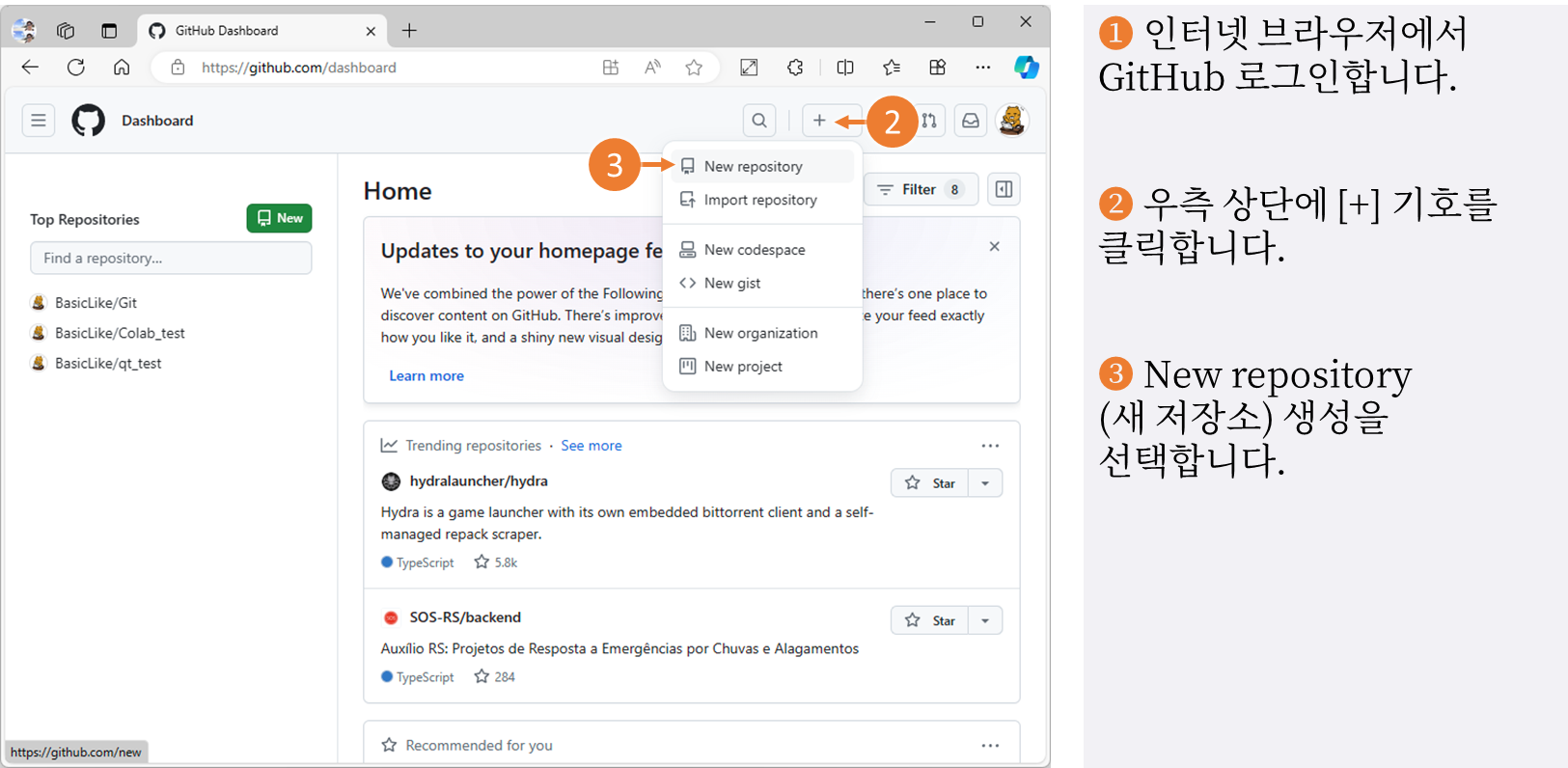Image resolution: width=1568 pixels, height=768 pixels.
Task: Open browser collections icon
Action: click(x=937, y=68)
